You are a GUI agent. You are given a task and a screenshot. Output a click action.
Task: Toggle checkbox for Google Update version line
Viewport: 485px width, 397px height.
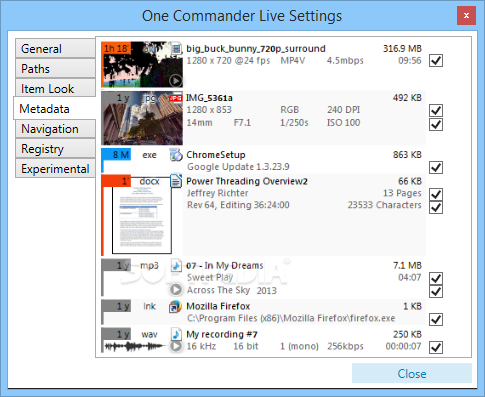(436, 167)
